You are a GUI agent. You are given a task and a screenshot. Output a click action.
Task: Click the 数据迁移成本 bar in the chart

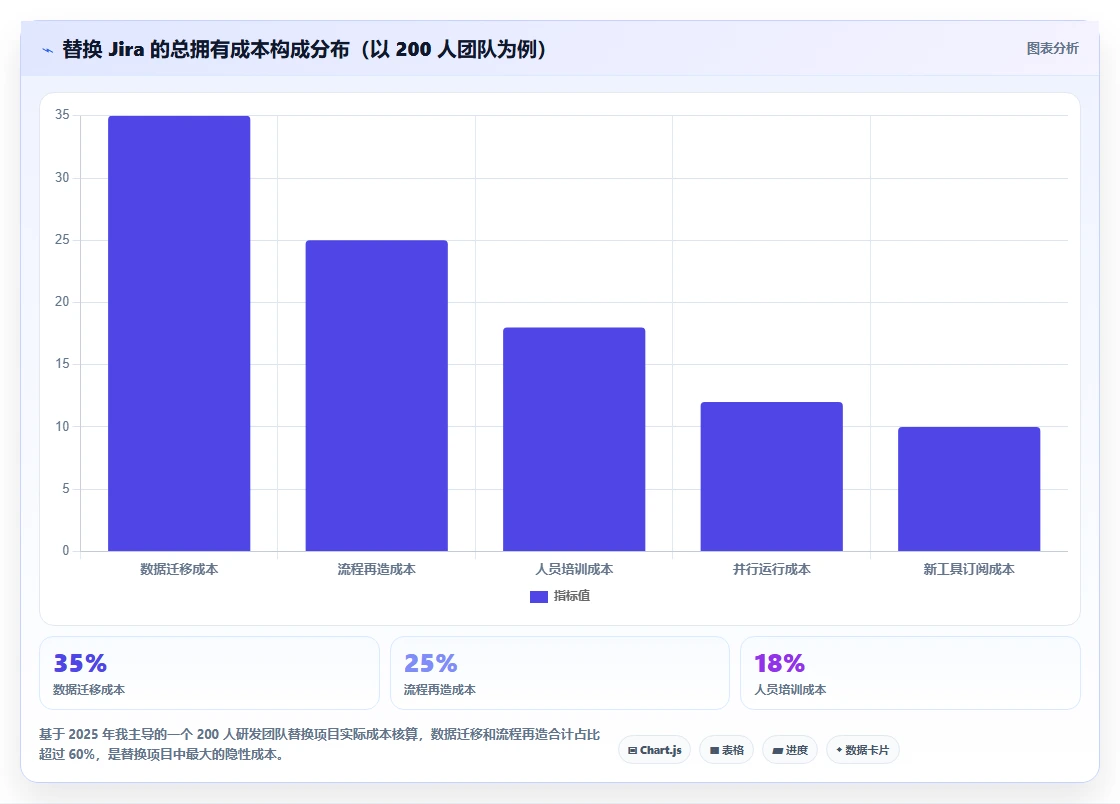pos(179,333)
